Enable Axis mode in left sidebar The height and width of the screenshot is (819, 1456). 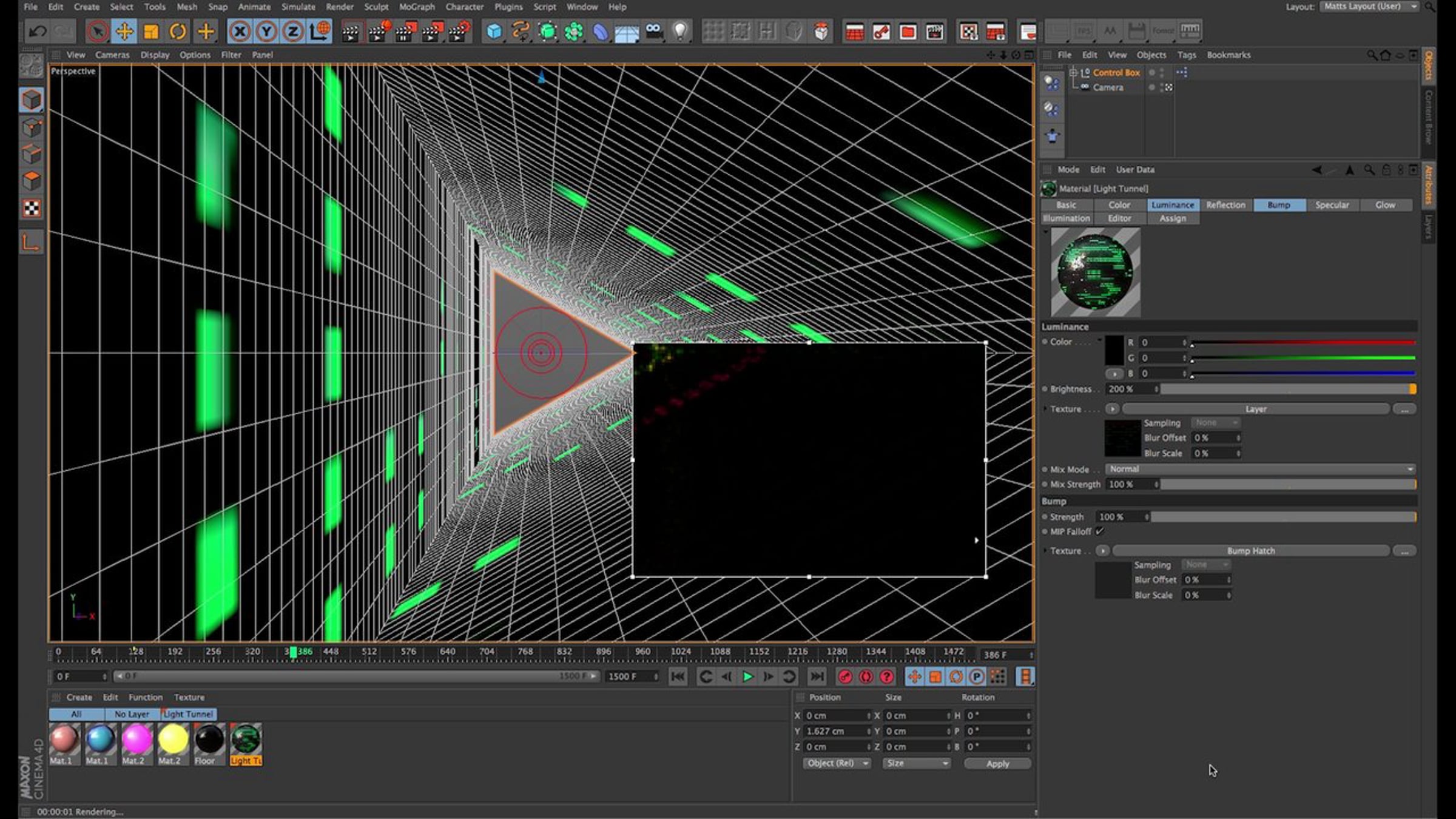(32, 243)
